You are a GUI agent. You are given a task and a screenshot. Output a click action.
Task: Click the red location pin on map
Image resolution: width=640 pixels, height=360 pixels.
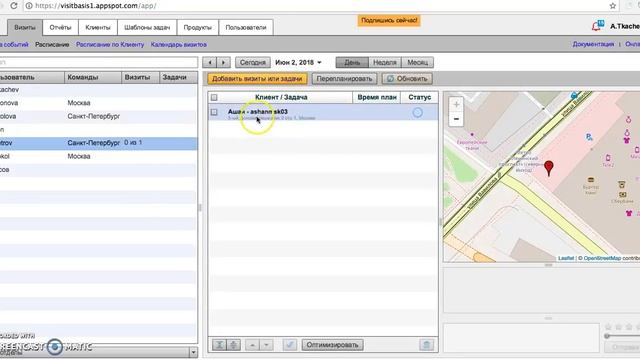coord(549,168)
